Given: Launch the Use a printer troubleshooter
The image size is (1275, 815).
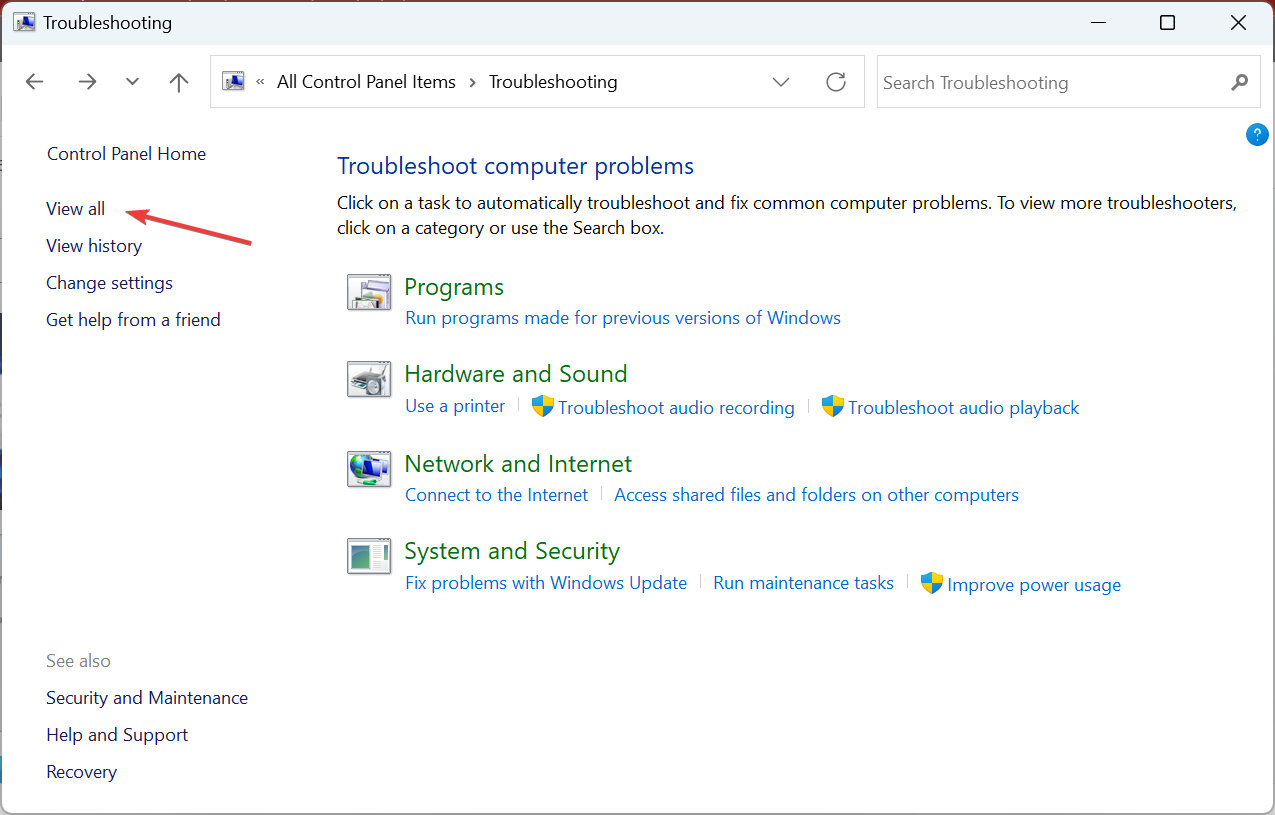Looking at the screenshot, I should (x=455, y=406).
